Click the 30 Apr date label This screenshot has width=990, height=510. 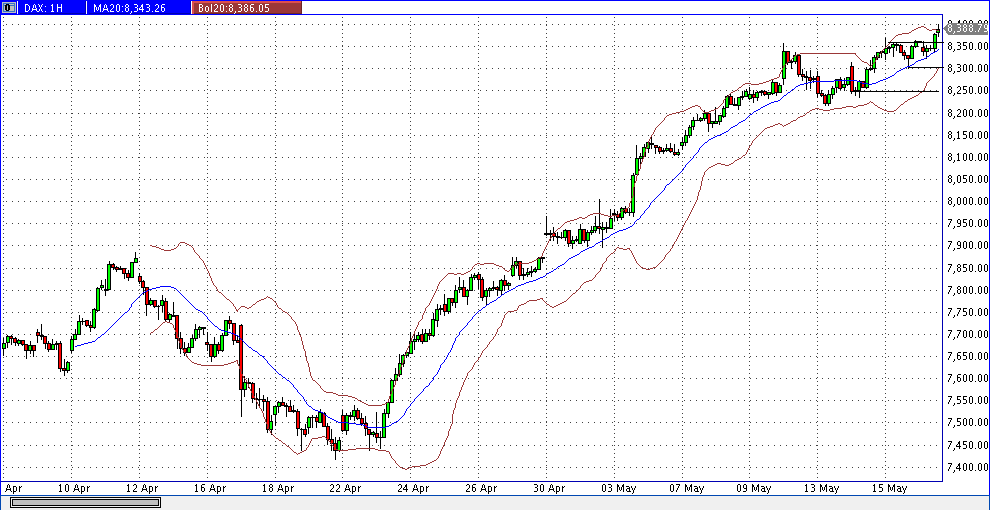coord(549,488)
